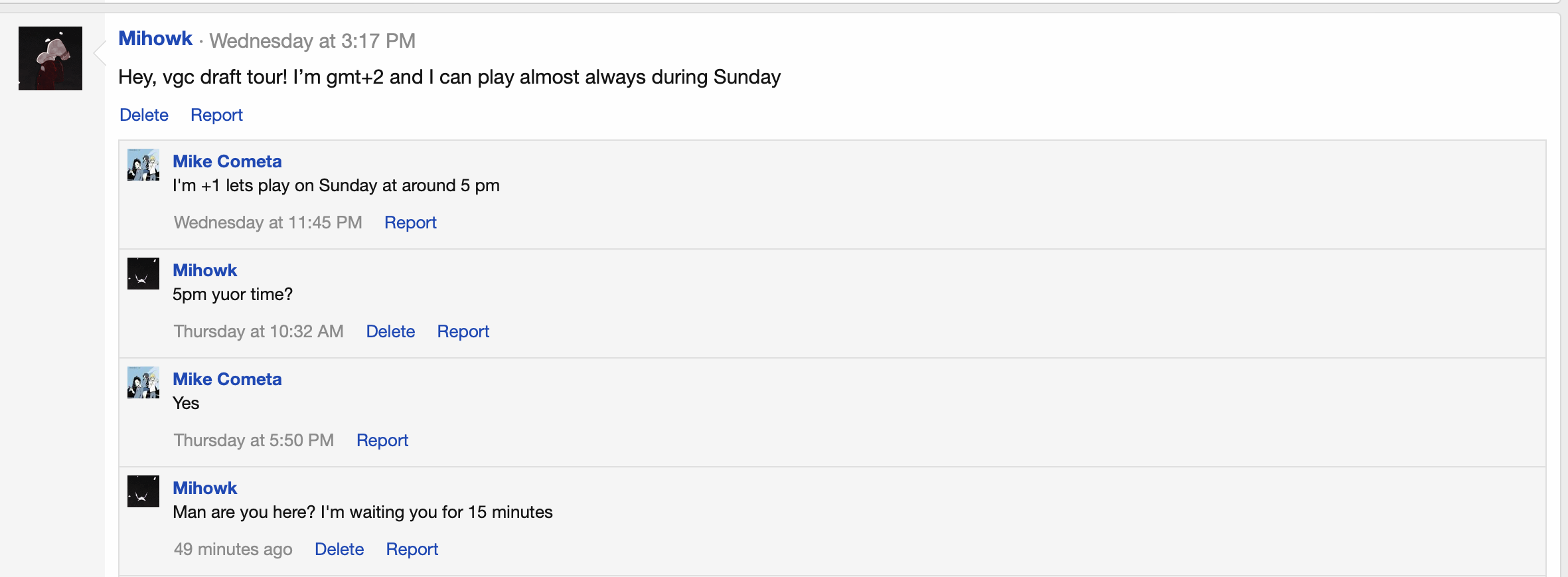Click the 'Thursday at 5:50 PM' comment timestamp
The height and width of the screenshot is (577, 1568).
pyautogui.click(x=254, y=440)
